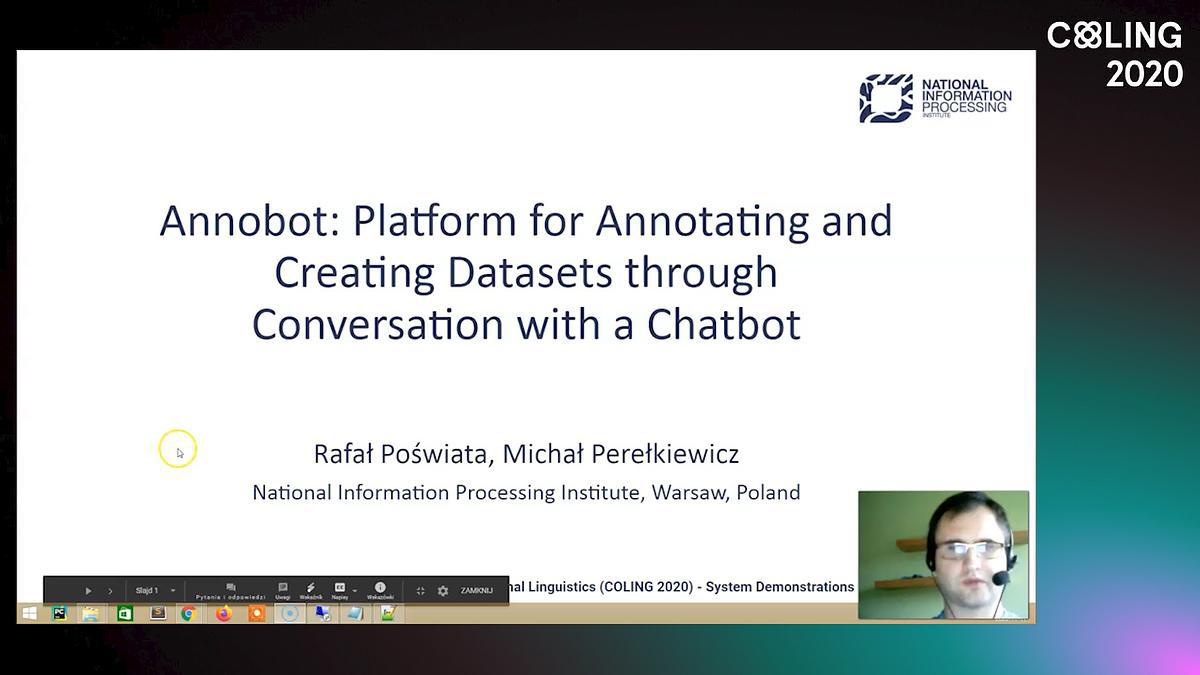Open File Explorer from taskbar
The width and height of the screenshot is (1200, 675).
point(91,613)
